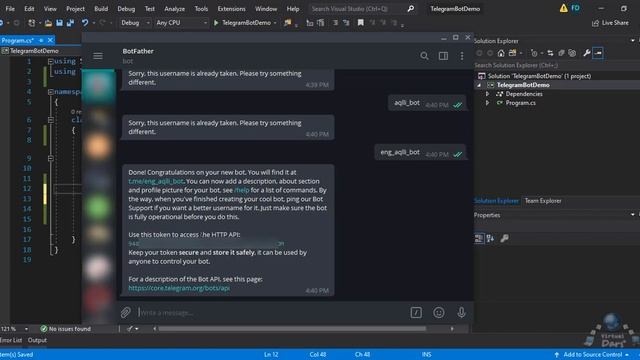The image size is (640, 360).
Task: Open BotFather chat three-dot options menu
Action: coord(462,56)
